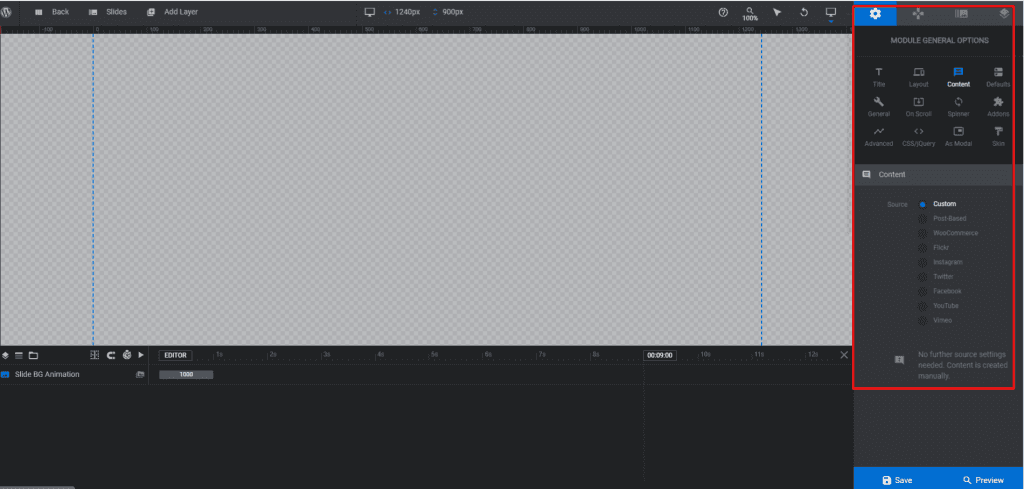Open the Spinner options
1024x489 pixels.
(x=958, y=107)
